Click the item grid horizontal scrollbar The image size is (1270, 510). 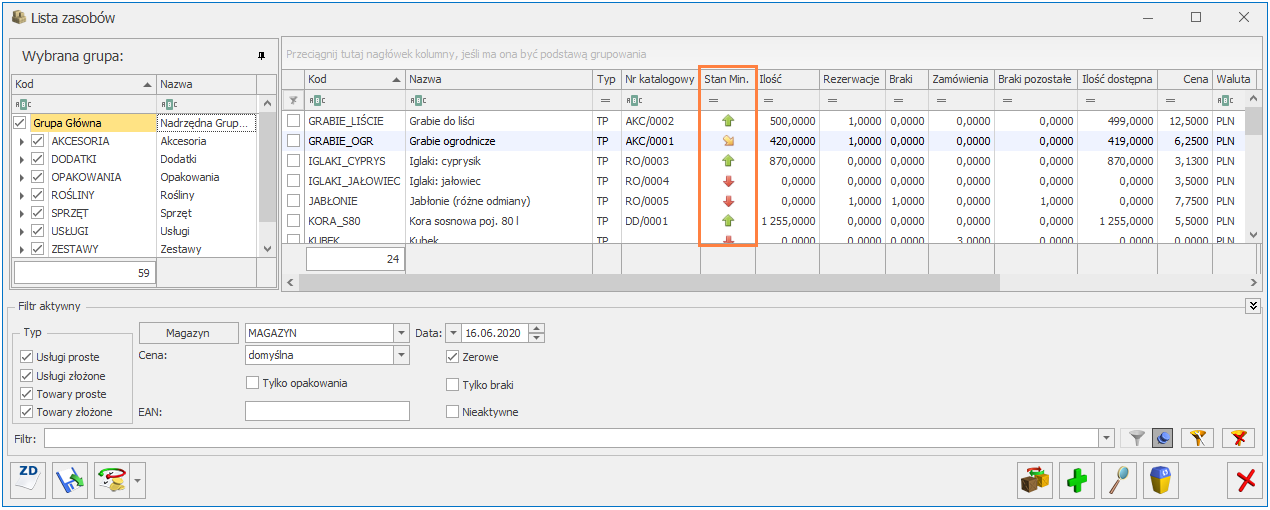click(651, 283)
